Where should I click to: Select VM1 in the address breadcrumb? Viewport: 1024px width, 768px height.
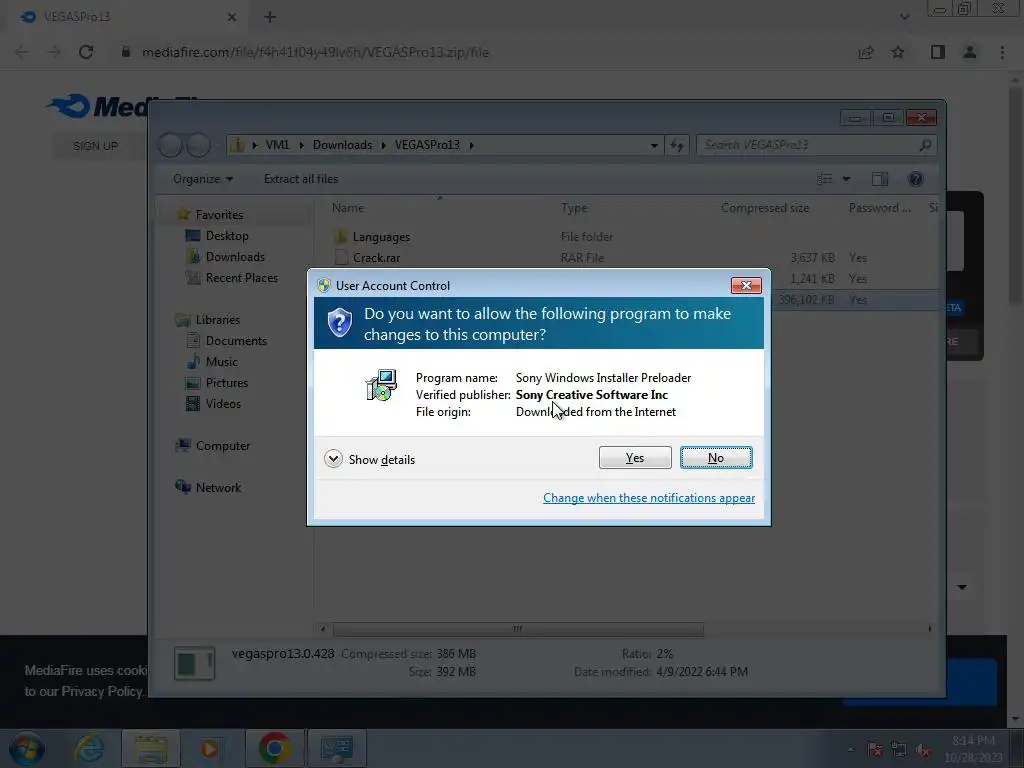[277, 145]
